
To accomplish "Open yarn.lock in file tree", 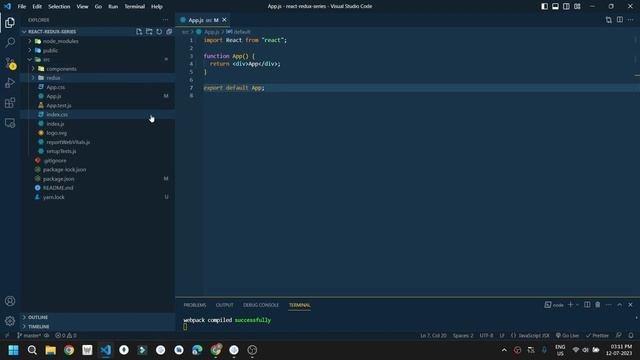I will 54,197.
